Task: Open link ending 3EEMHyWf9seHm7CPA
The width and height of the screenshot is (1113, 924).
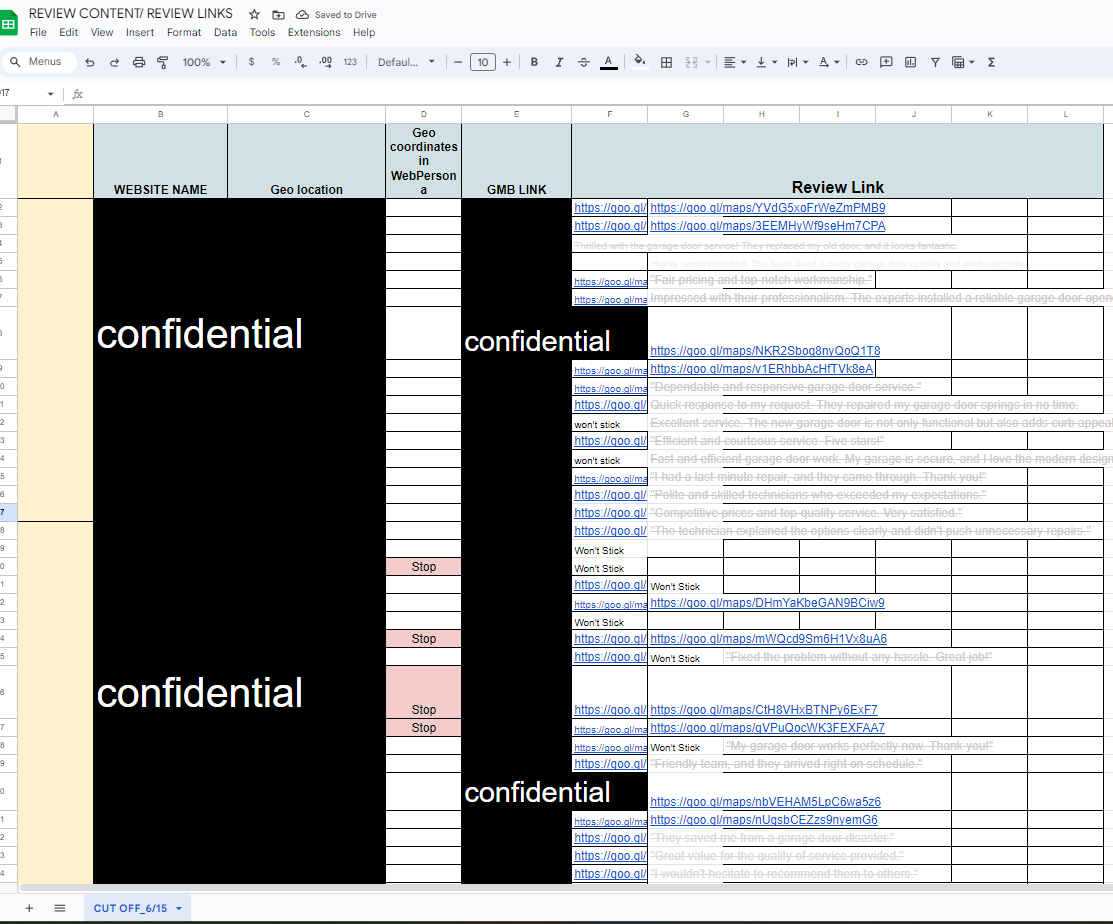Action: click(767, 226)
